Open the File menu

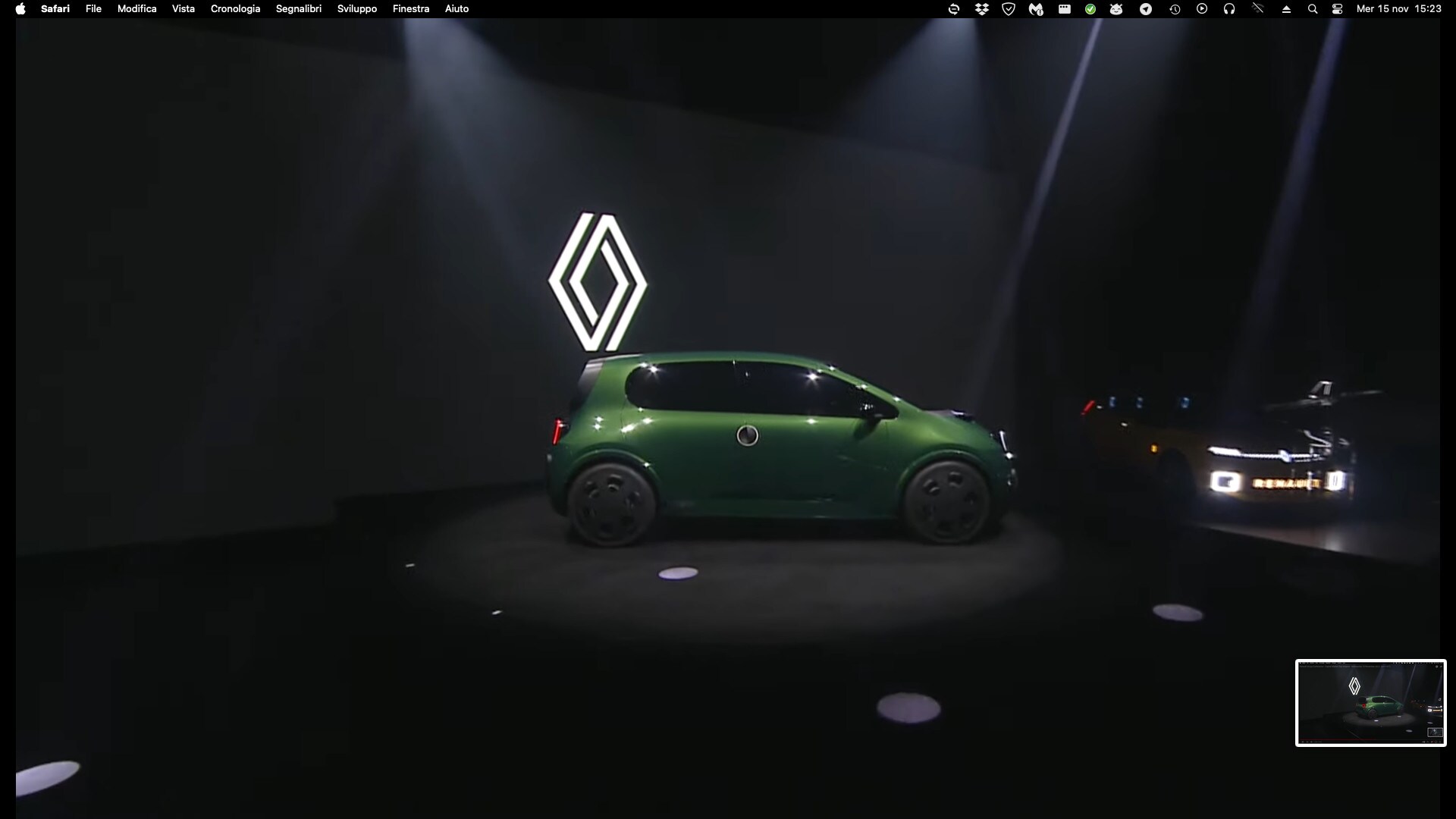(93, 9)
